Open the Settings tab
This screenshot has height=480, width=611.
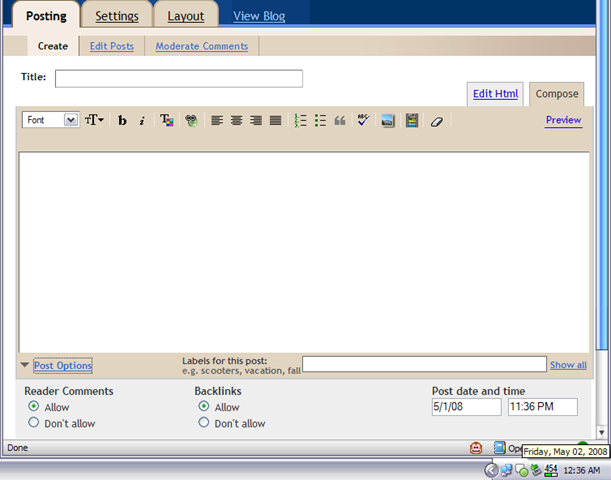coord(117,16)
